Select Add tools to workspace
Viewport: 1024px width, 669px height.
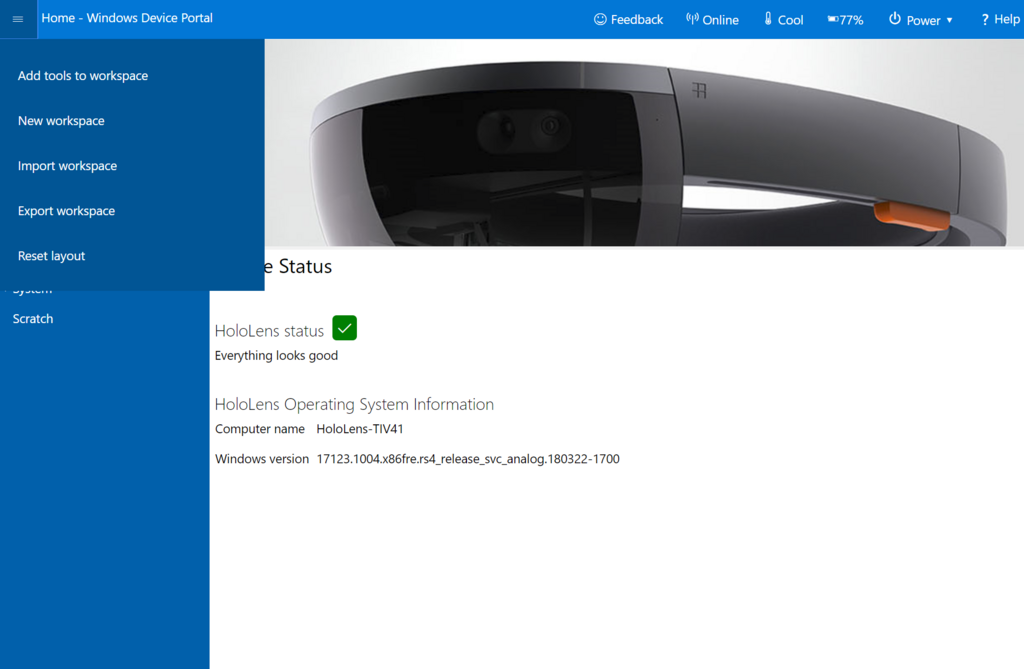click(83, 76)
